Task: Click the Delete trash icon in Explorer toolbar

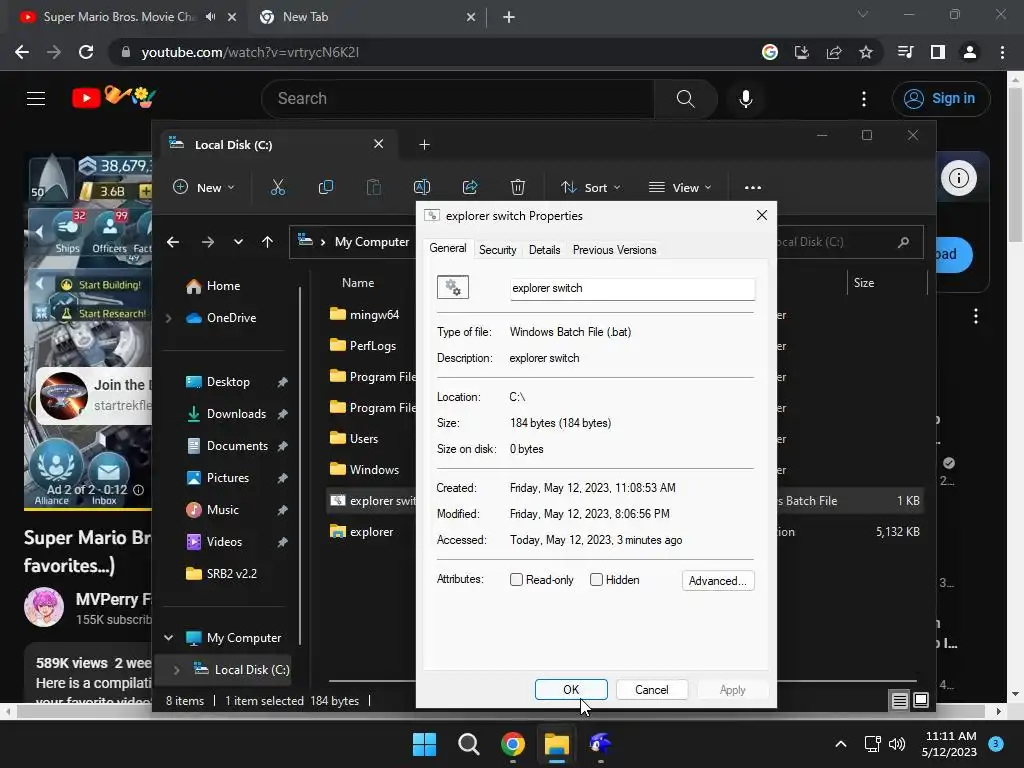Action: coord(518,187)
